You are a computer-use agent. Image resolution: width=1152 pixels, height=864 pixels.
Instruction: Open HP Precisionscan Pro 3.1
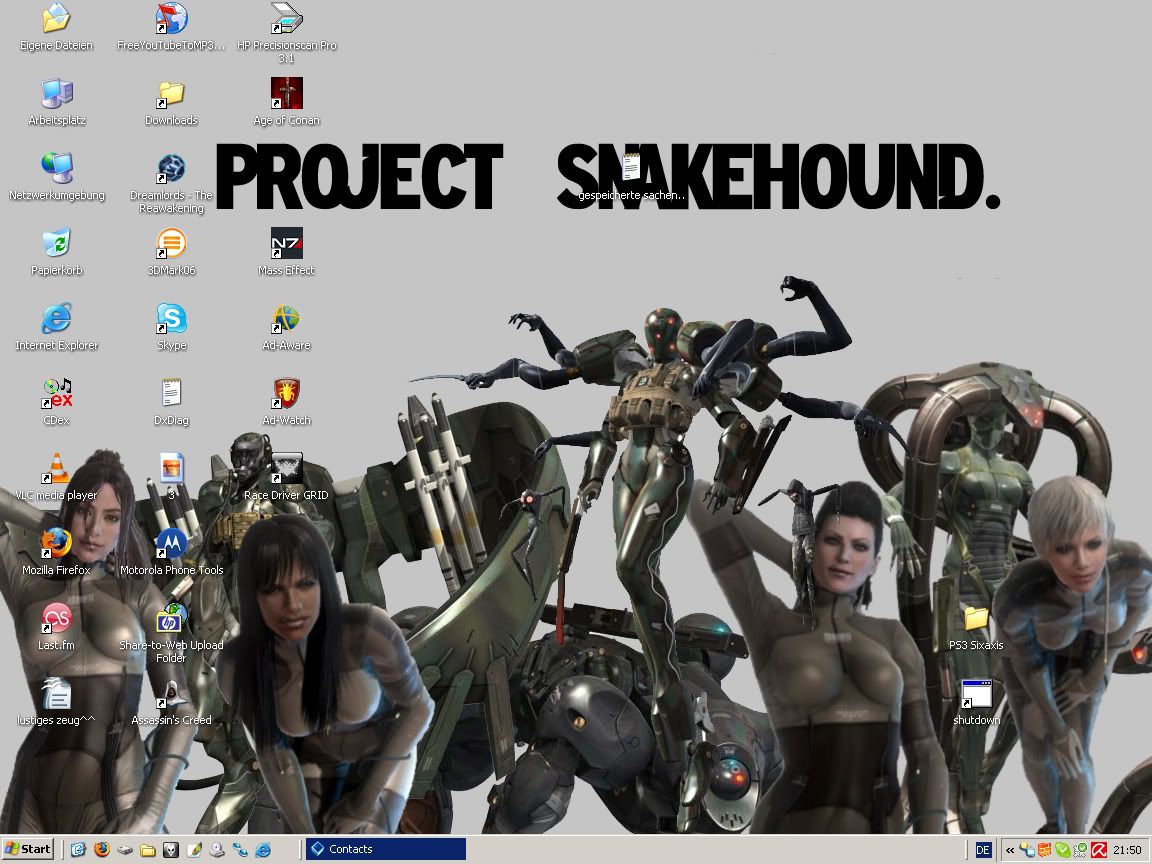pos(287,34)
